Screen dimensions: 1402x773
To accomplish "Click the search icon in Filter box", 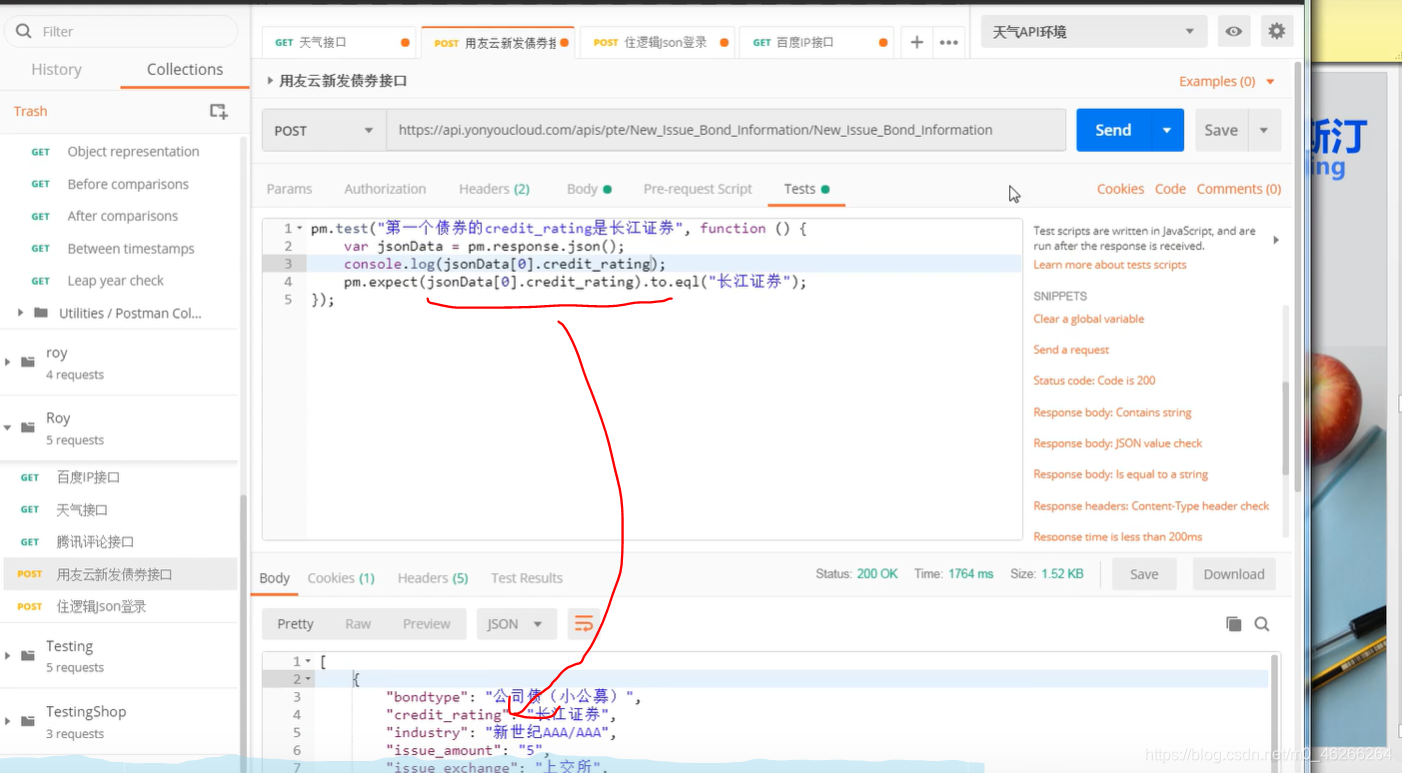I will click(x=23, y=31).
